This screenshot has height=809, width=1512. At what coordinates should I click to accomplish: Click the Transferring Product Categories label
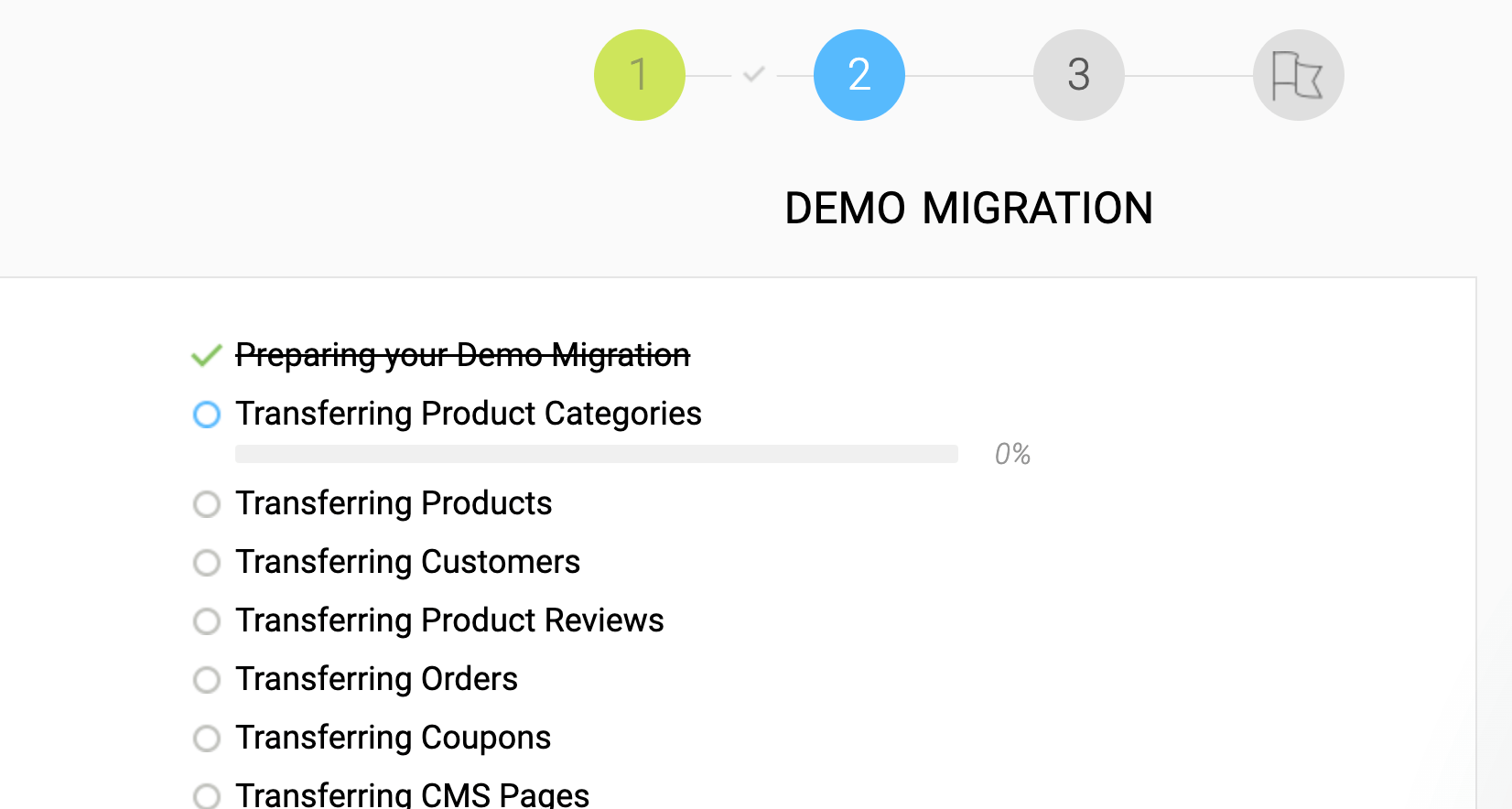(x=469, y=414)
